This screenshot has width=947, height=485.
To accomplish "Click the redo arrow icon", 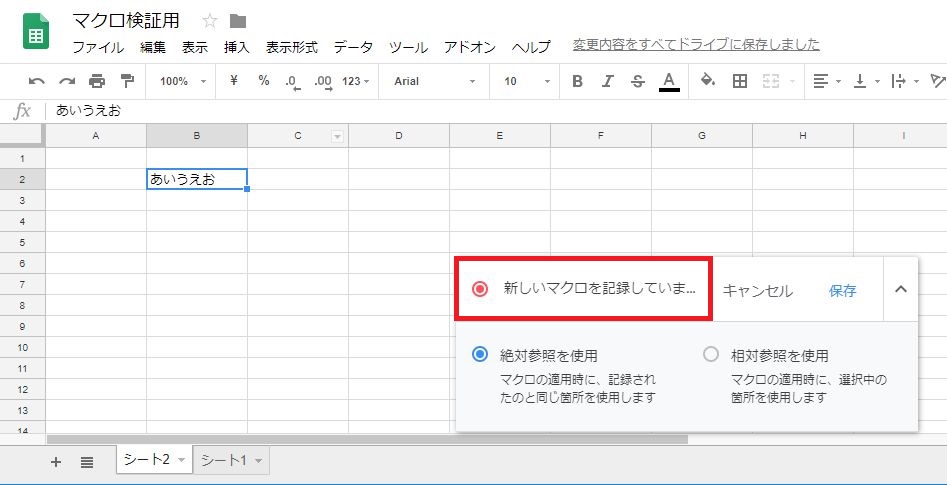I will 67,81.
